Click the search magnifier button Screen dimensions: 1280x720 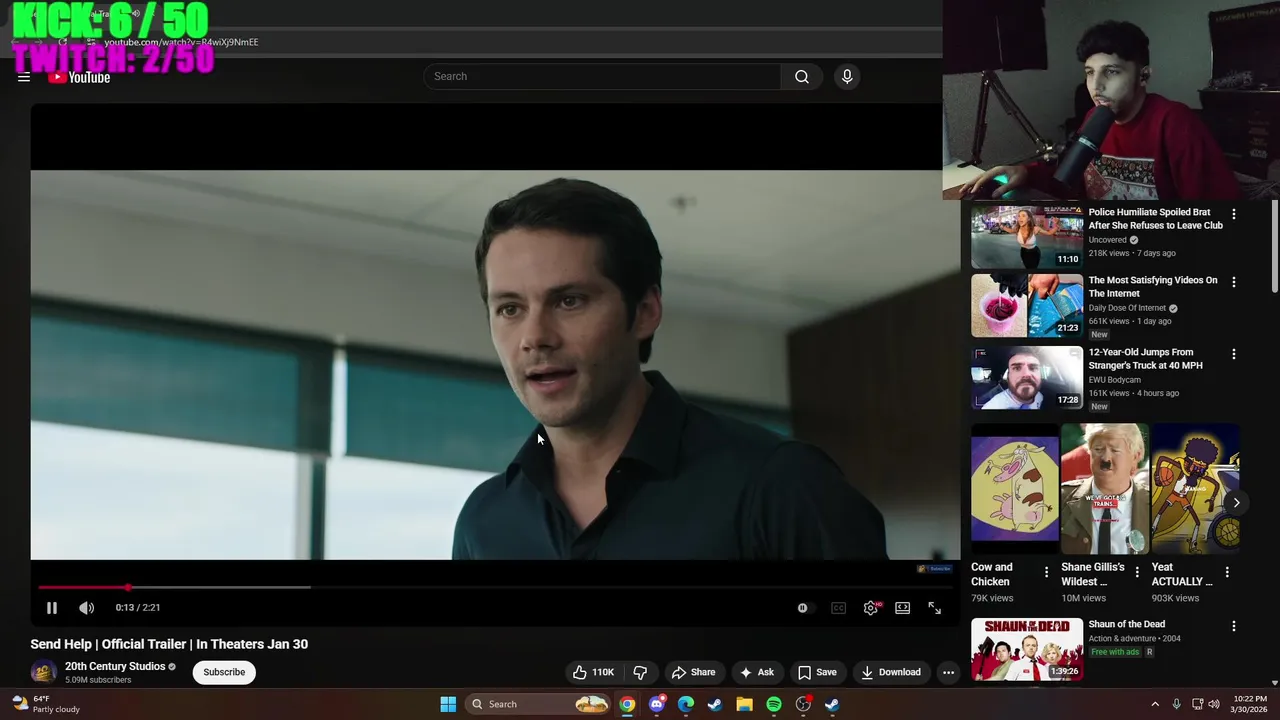(802, 77)
